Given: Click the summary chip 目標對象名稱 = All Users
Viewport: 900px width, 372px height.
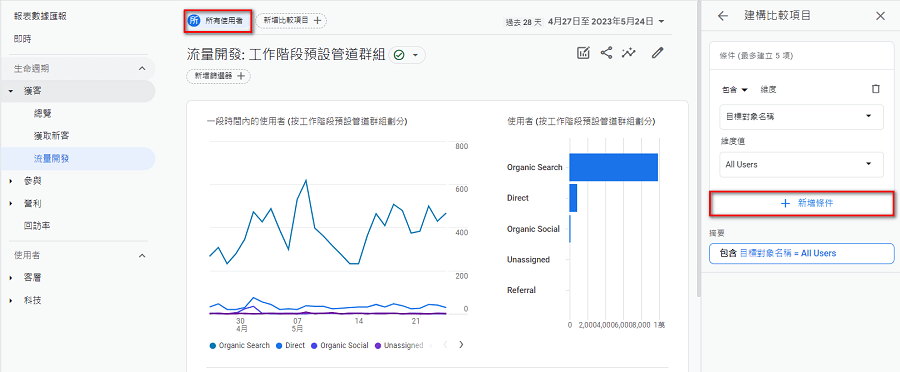Looking at the screenshot, I should click(x=801, y=253).
